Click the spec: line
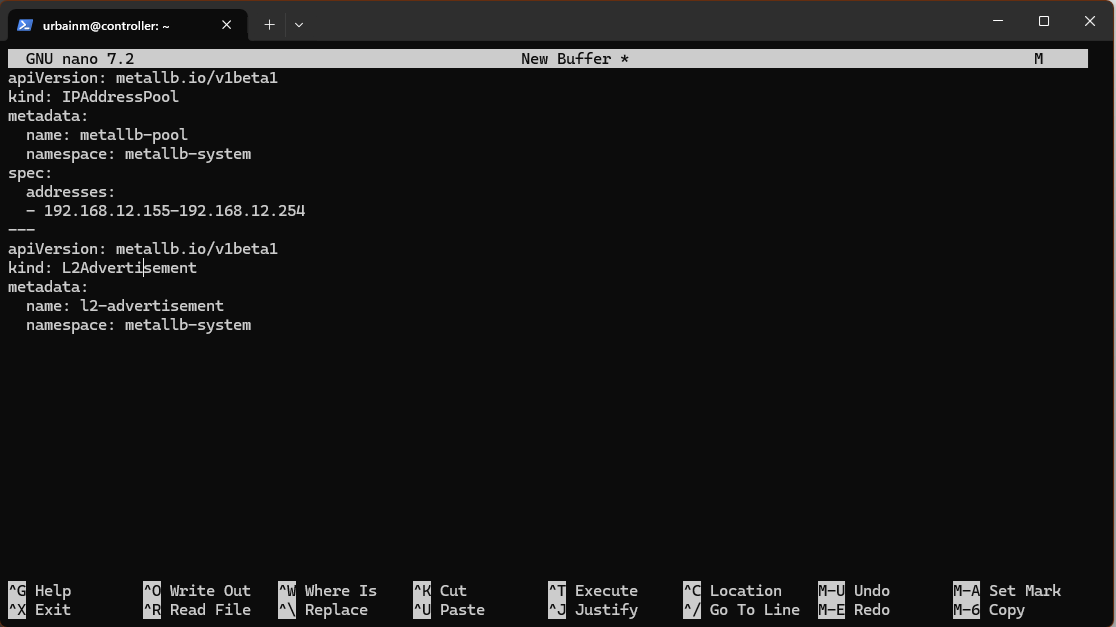Image resolution: width=1116 pixels, height=627 pixels. [x=30, y=173]
